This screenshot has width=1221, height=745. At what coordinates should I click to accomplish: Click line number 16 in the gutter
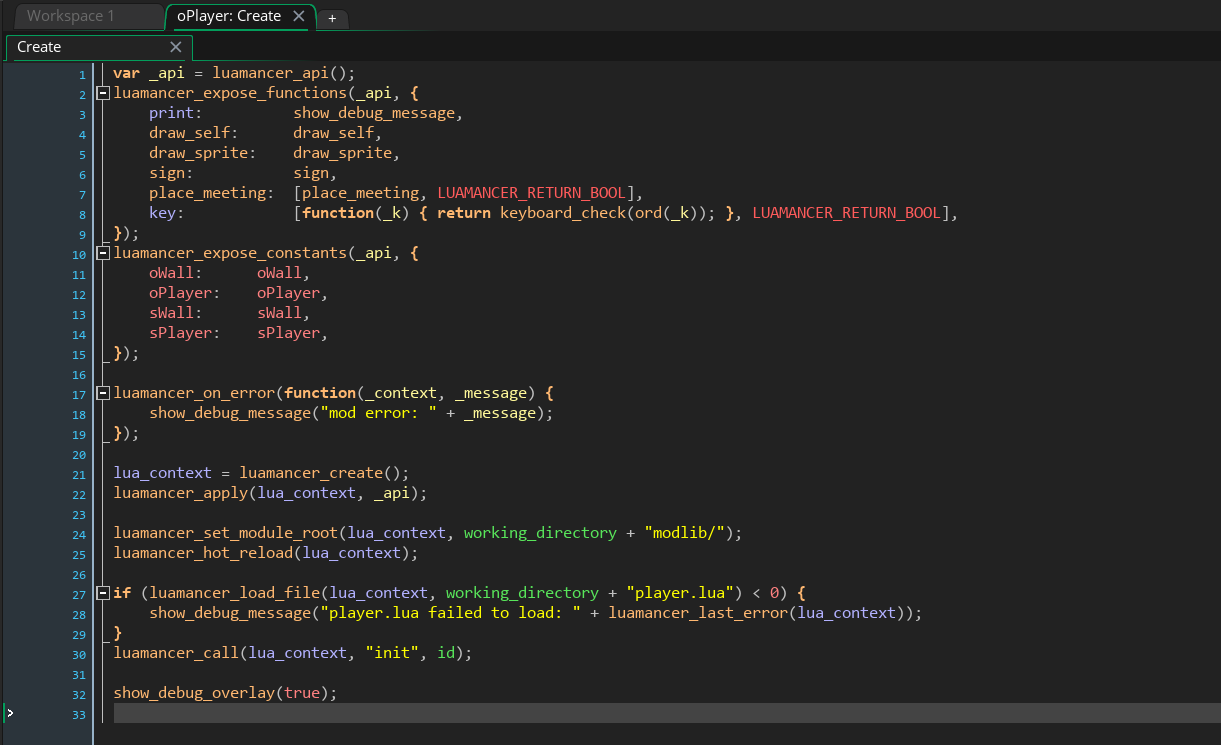click(x=80, y=374)
